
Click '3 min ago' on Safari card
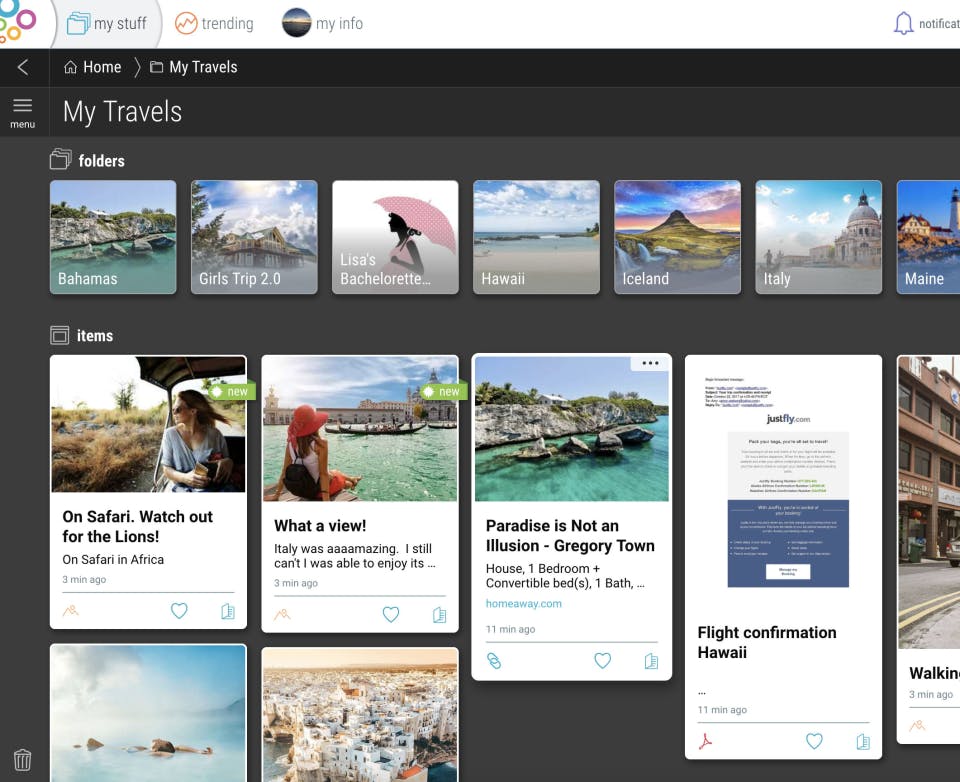click(84, 579)
